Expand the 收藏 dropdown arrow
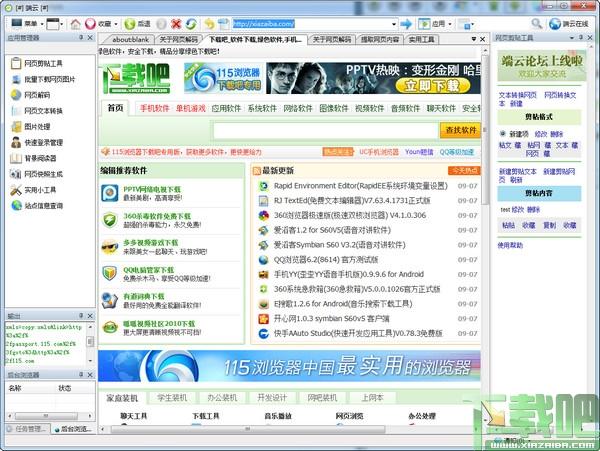600x451 pixels. pos(116,24)
